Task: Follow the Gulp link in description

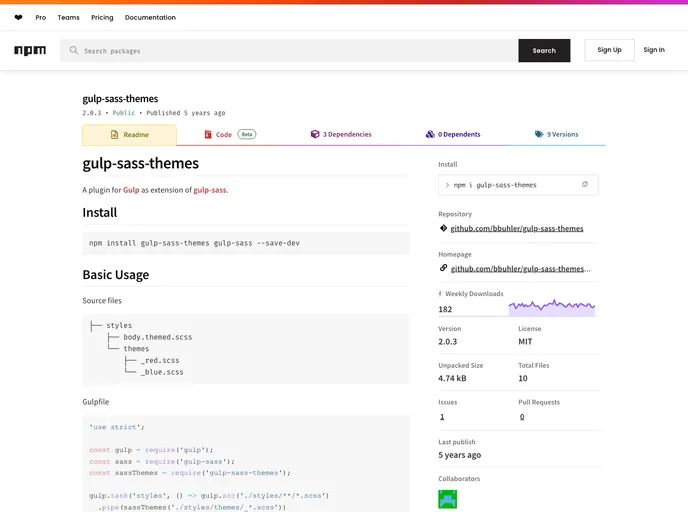Action: [x=131, y=190]
